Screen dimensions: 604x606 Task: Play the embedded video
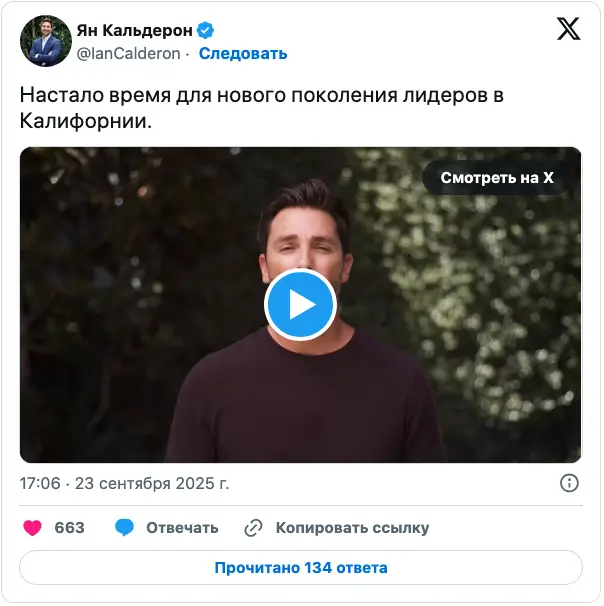300,305
